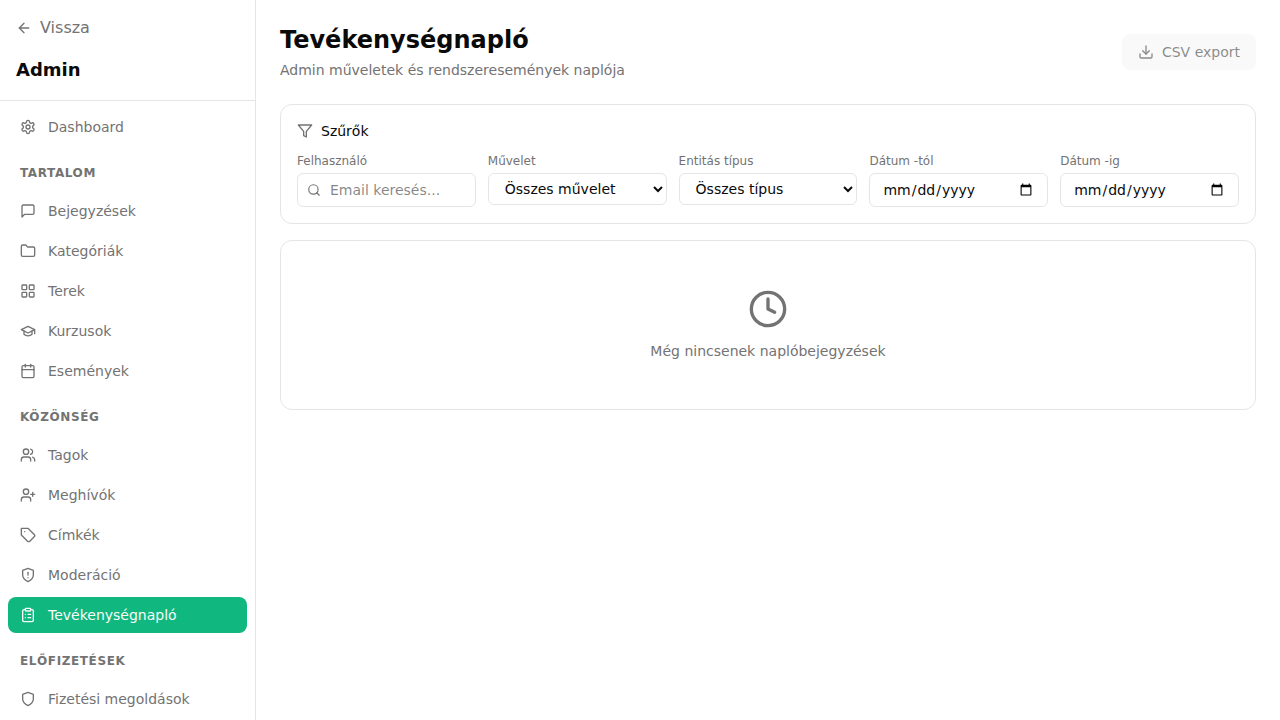This screenshot has height=720, width=1280.
Task: Select the Dashboard gauge icon
Action: pos(27,127)
